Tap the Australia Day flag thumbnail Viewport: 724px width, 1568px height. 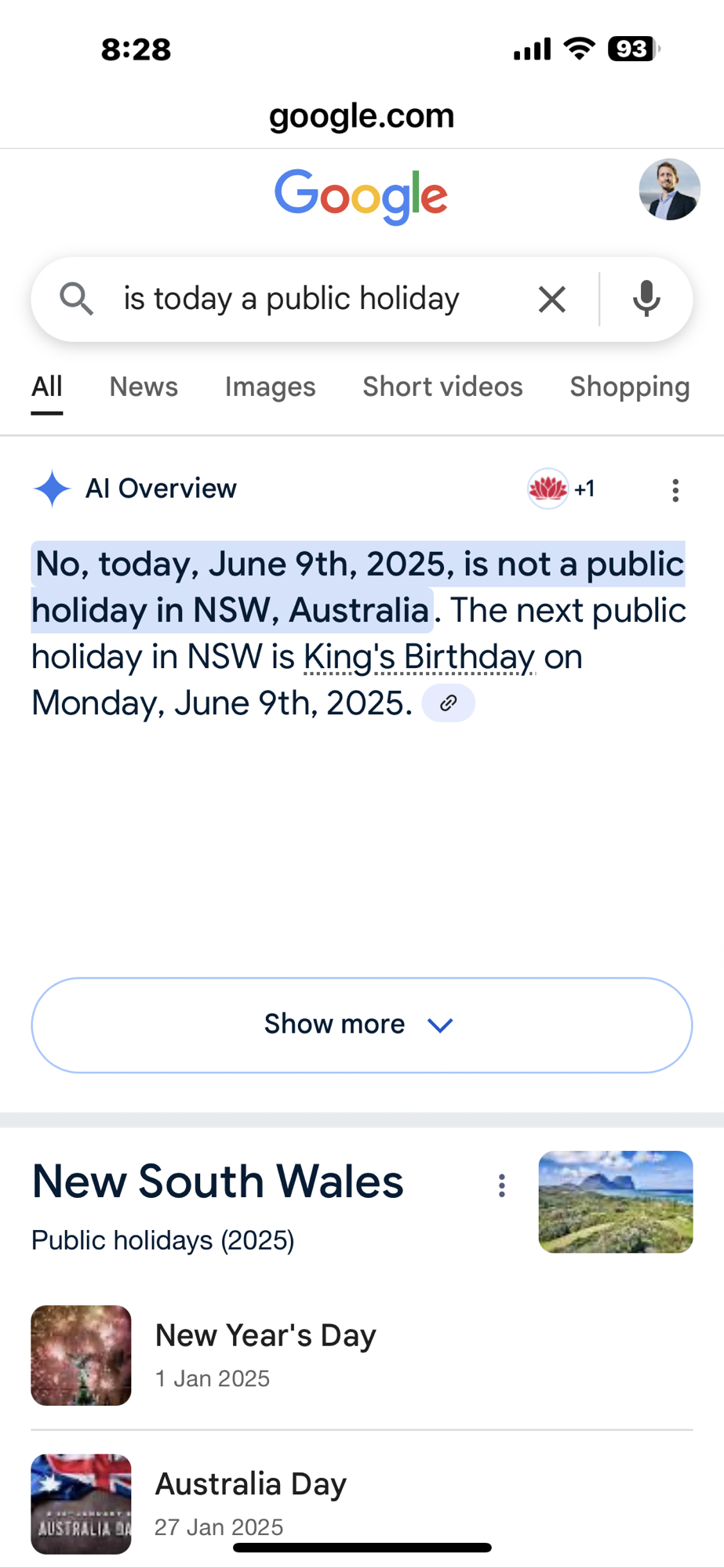point(81,1503)
